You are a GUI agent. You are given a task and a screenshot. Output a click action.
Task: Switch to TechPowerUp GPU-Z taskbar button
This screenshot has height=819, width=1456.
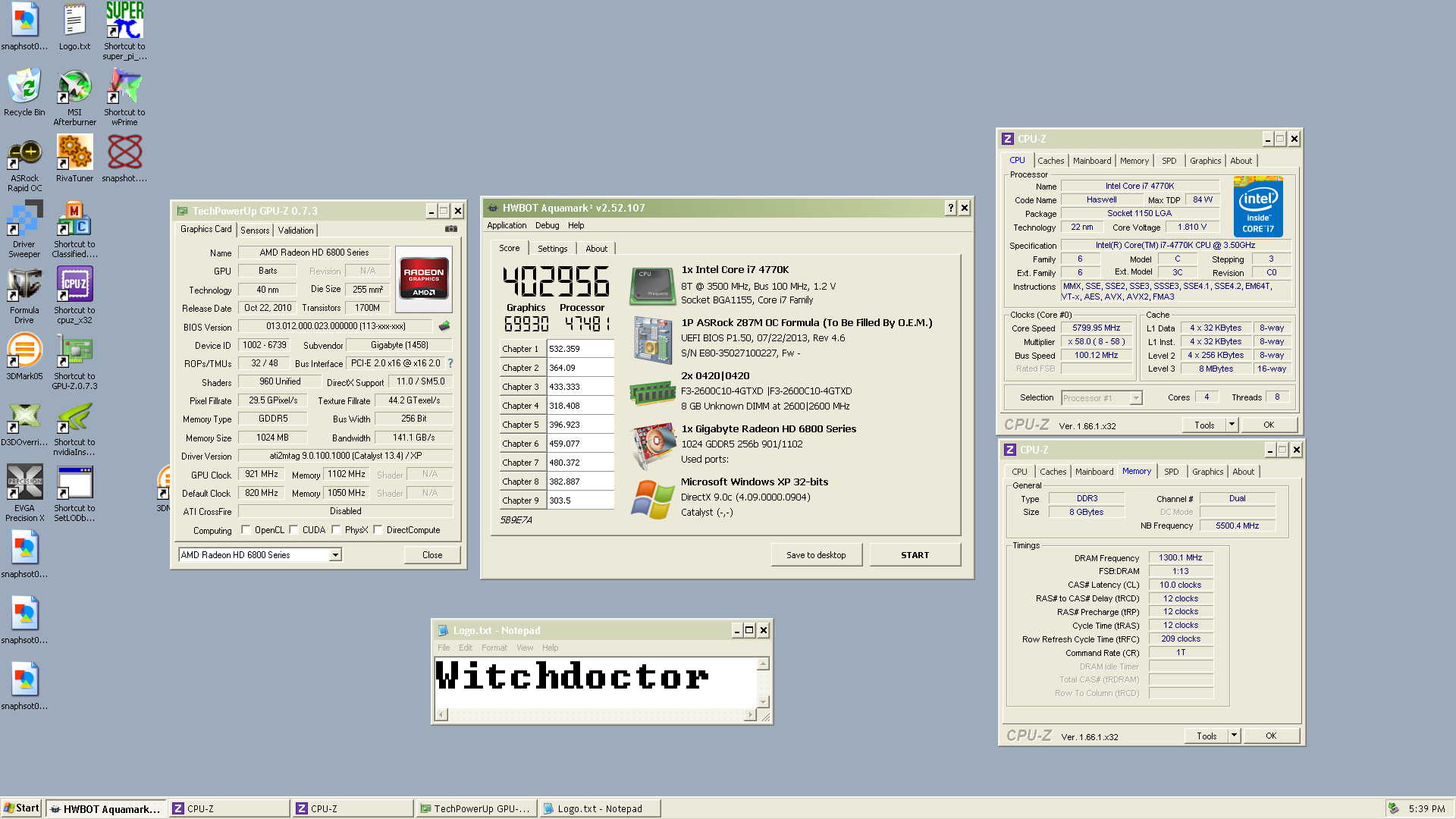(476, 808)
